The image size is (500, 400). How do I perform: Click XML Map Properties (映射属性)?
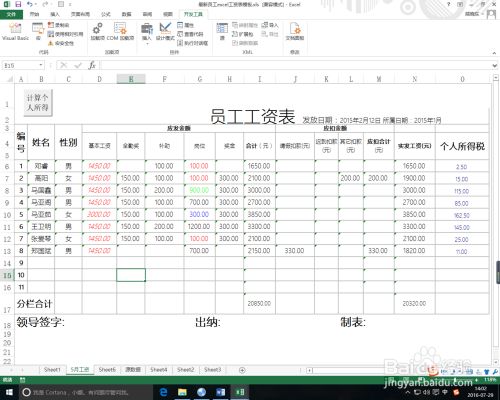coord(245,25)
